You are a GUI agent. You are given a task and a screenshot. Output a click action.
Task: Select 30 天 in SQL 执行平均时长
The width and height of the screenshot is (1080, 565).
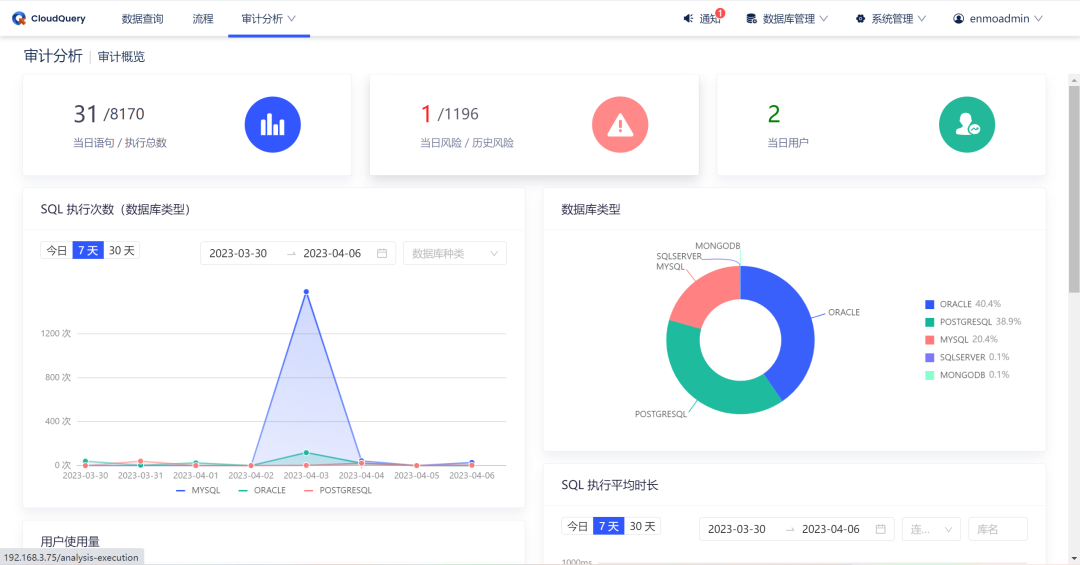click(x=643, y=526)
